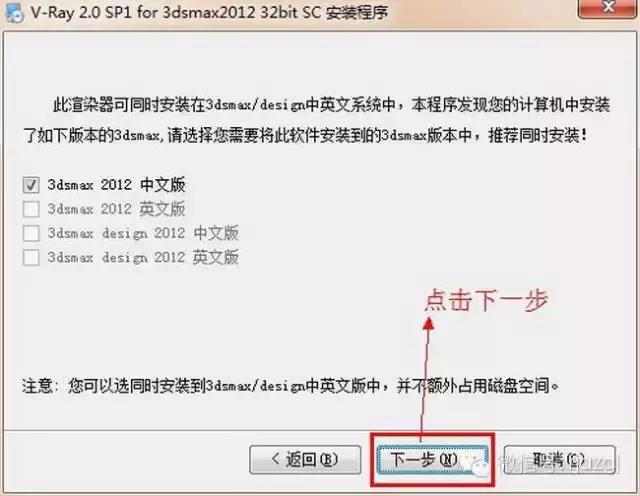Click the V-Ray installer icon in title bar
This screenshot has width=640, height=496.
13,13
